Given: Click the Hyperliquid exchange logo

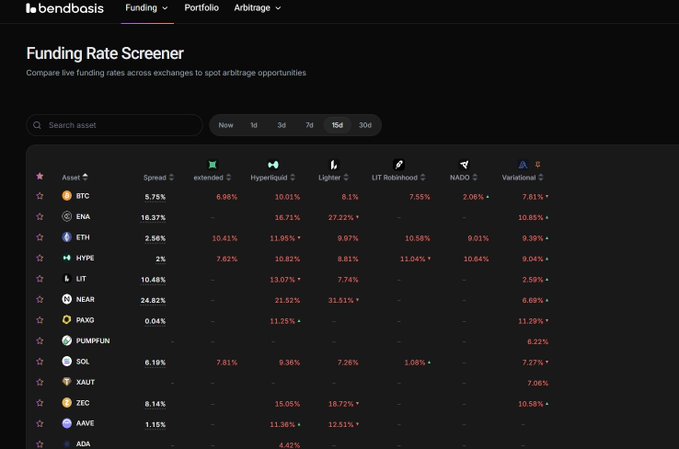Looking at the screenshot, I should point(273,165).
